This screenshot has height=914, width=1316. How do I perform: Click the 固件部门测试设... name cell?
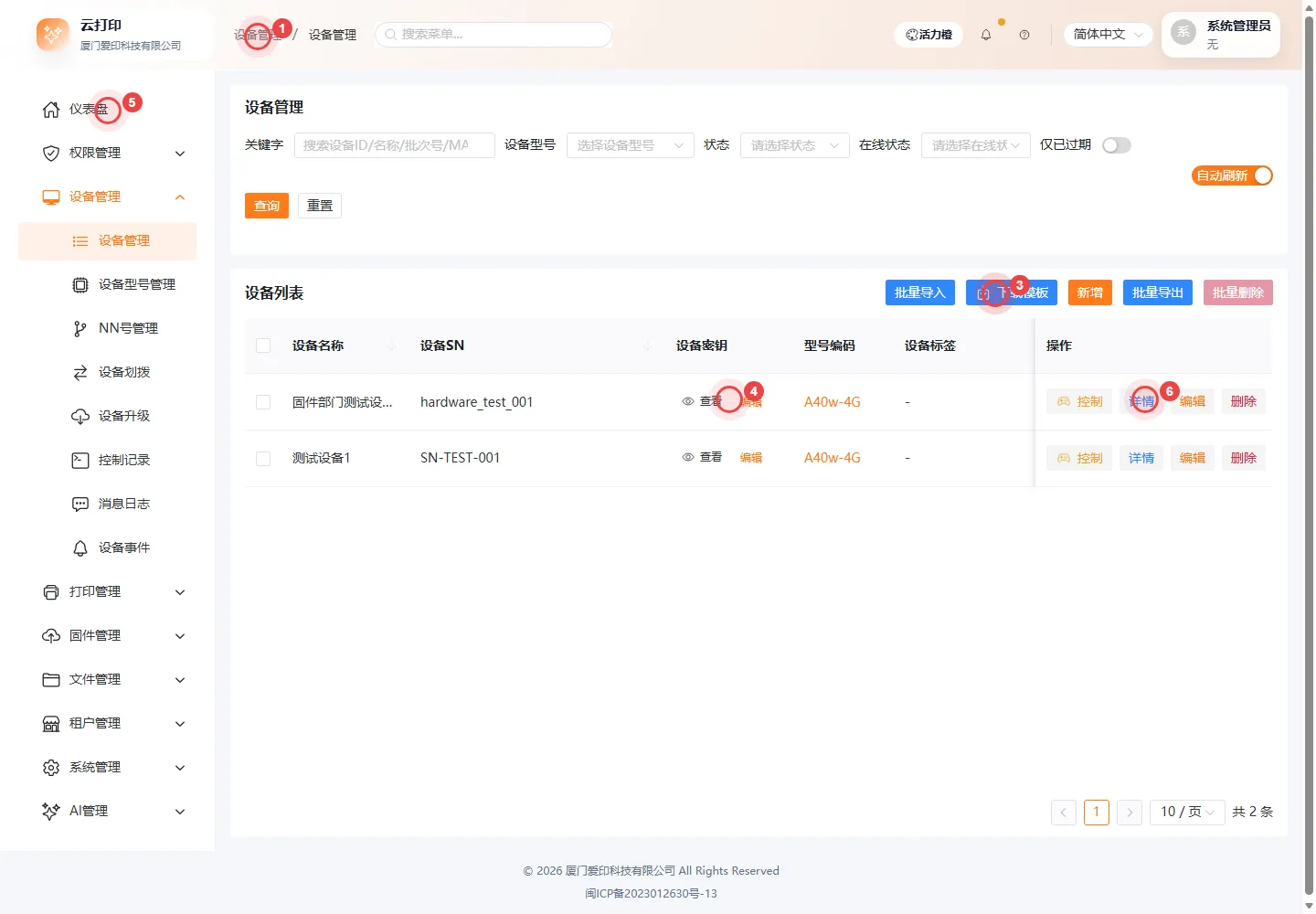[x=343, y=402]
